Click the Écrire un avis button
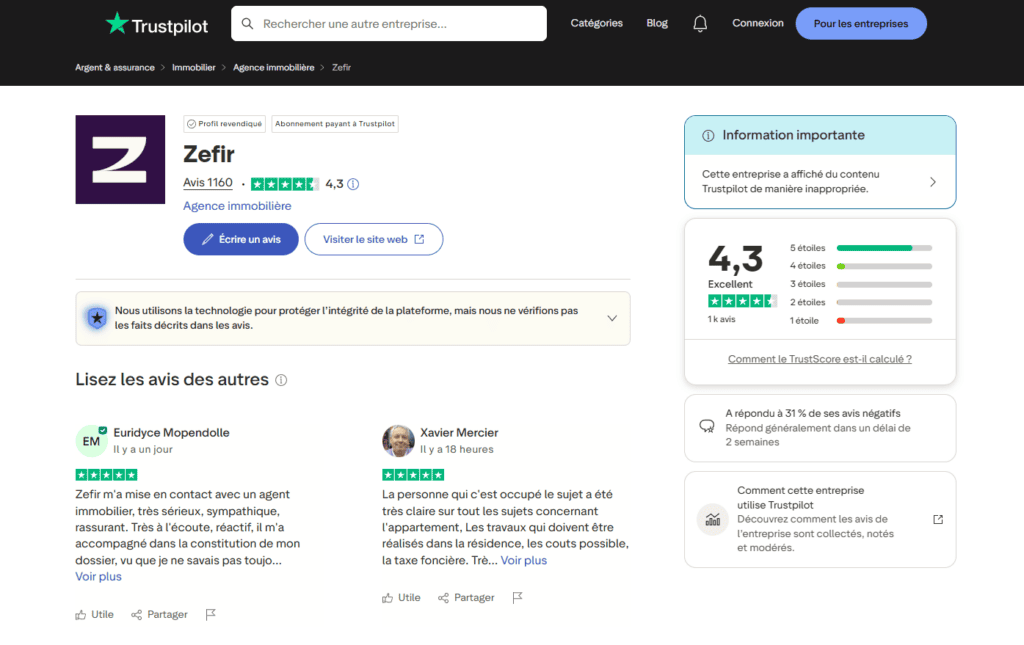 [x=241, y=239]
